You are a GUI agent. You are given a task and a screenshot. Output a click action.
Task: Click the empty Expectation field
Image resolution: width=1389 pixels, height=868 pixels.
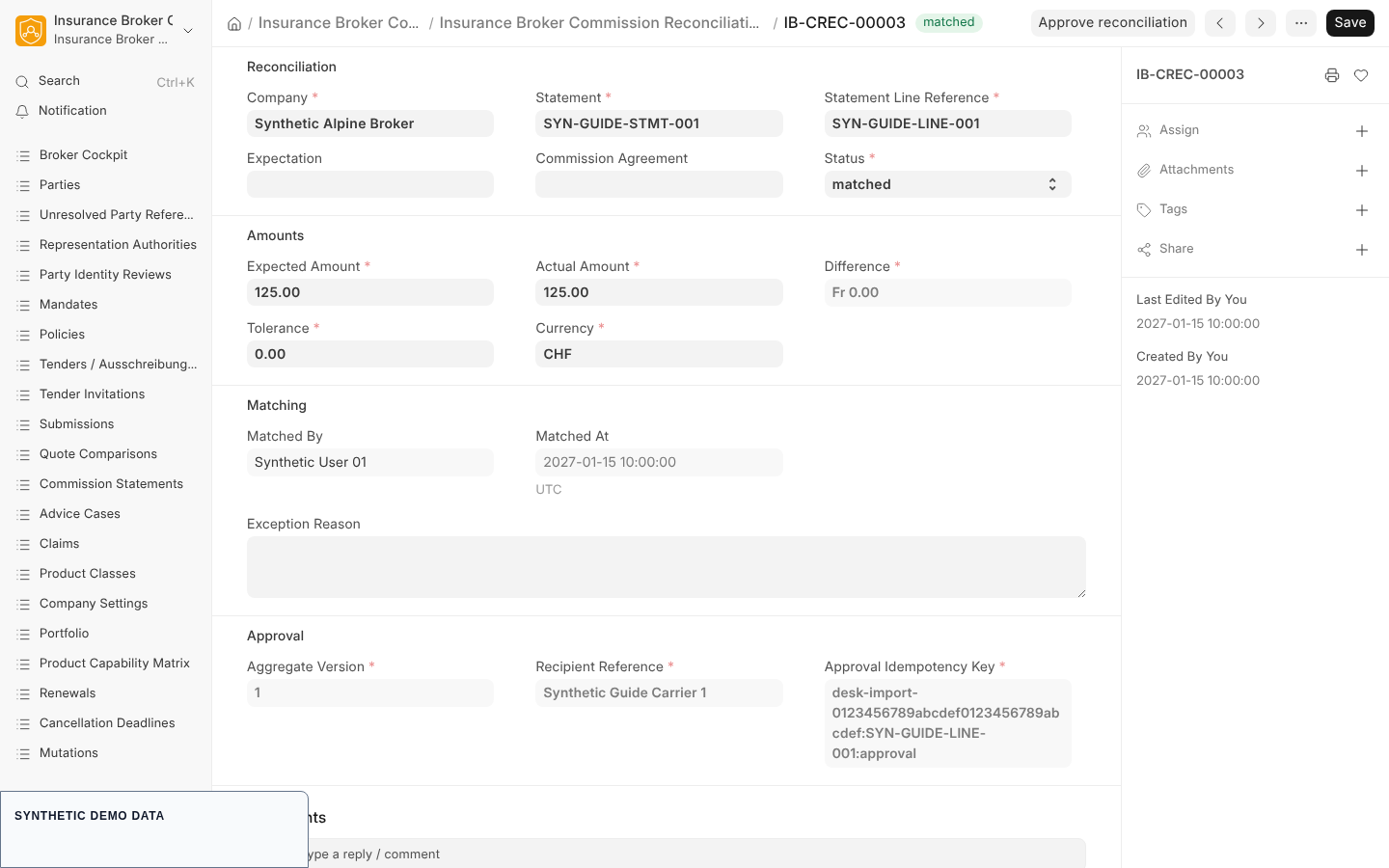370,184
